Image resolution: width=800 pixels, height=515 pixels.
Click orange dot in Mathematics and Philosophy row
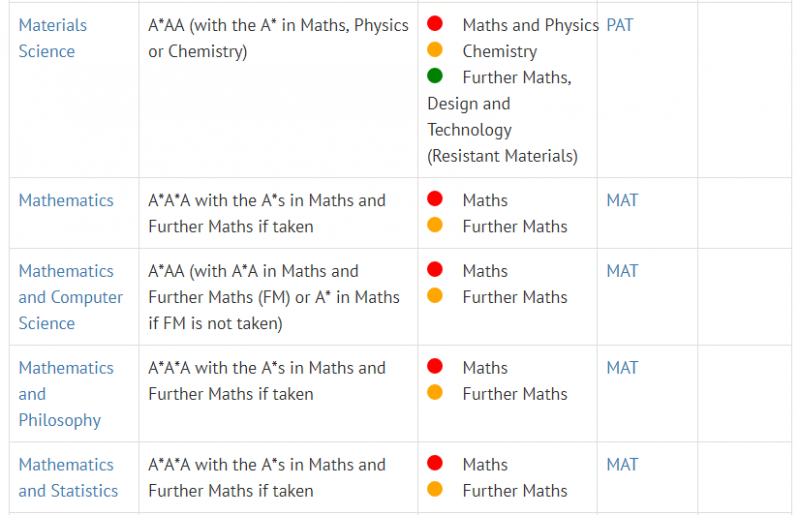(435, 392)
